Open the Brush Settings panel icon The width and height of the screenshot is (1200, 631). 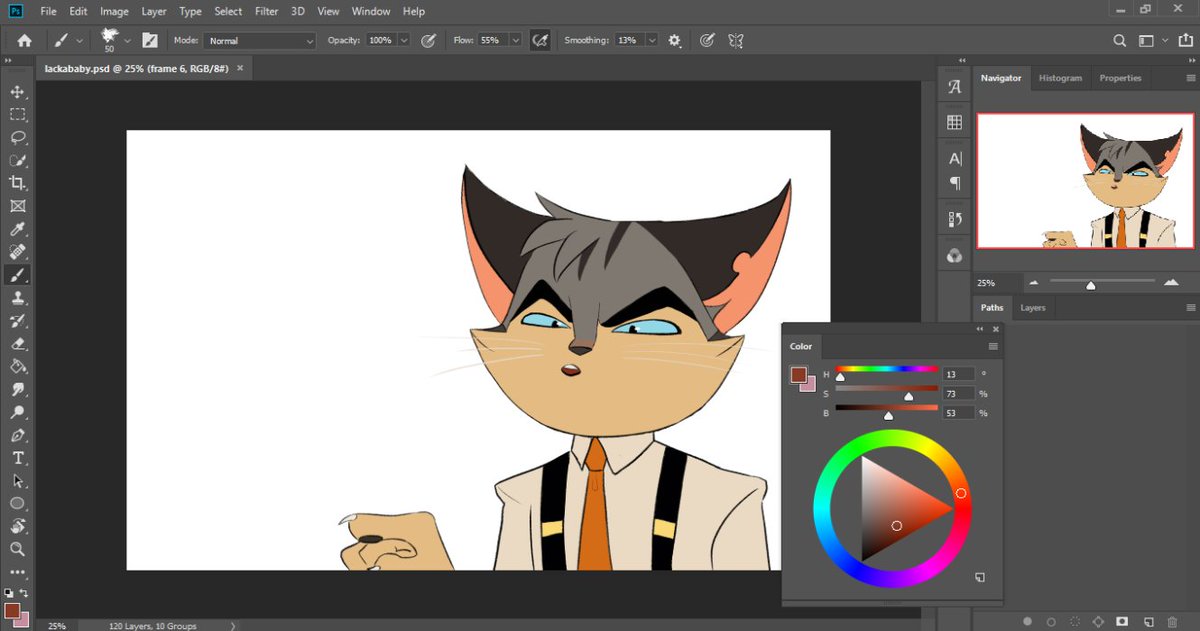pos(150,41)
